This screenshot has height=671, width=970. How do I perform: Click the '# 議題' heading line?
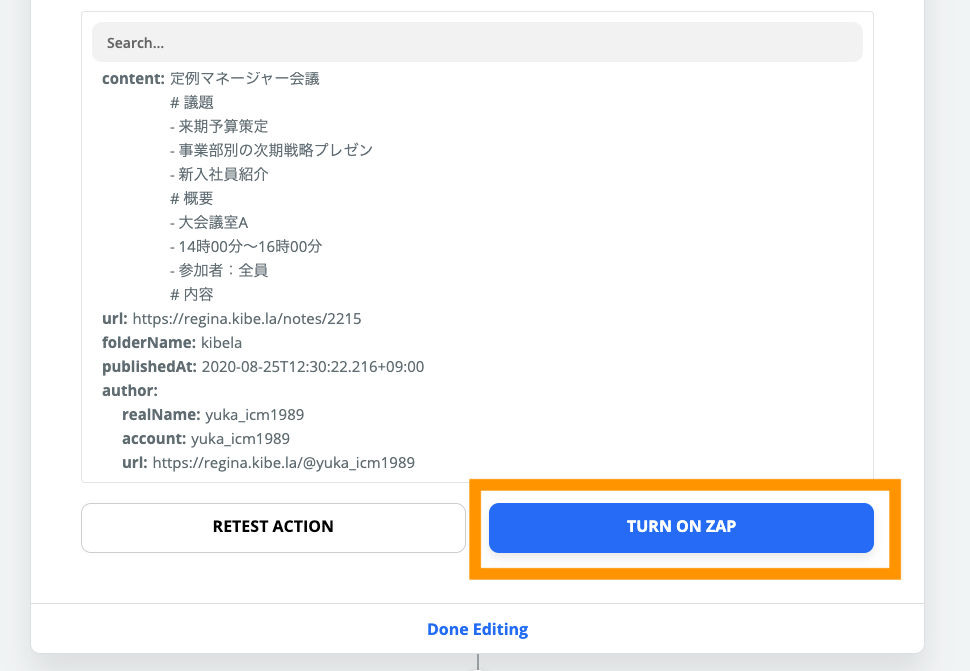(192, 102)
